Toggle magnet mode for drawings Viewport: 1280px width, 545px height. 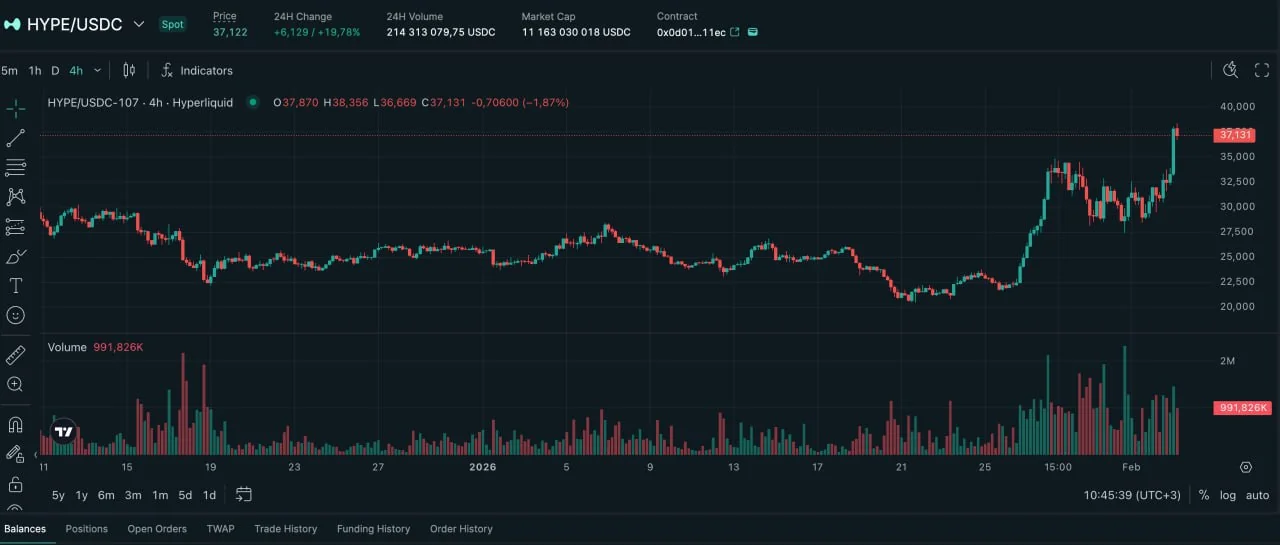[x=15, y=425]
